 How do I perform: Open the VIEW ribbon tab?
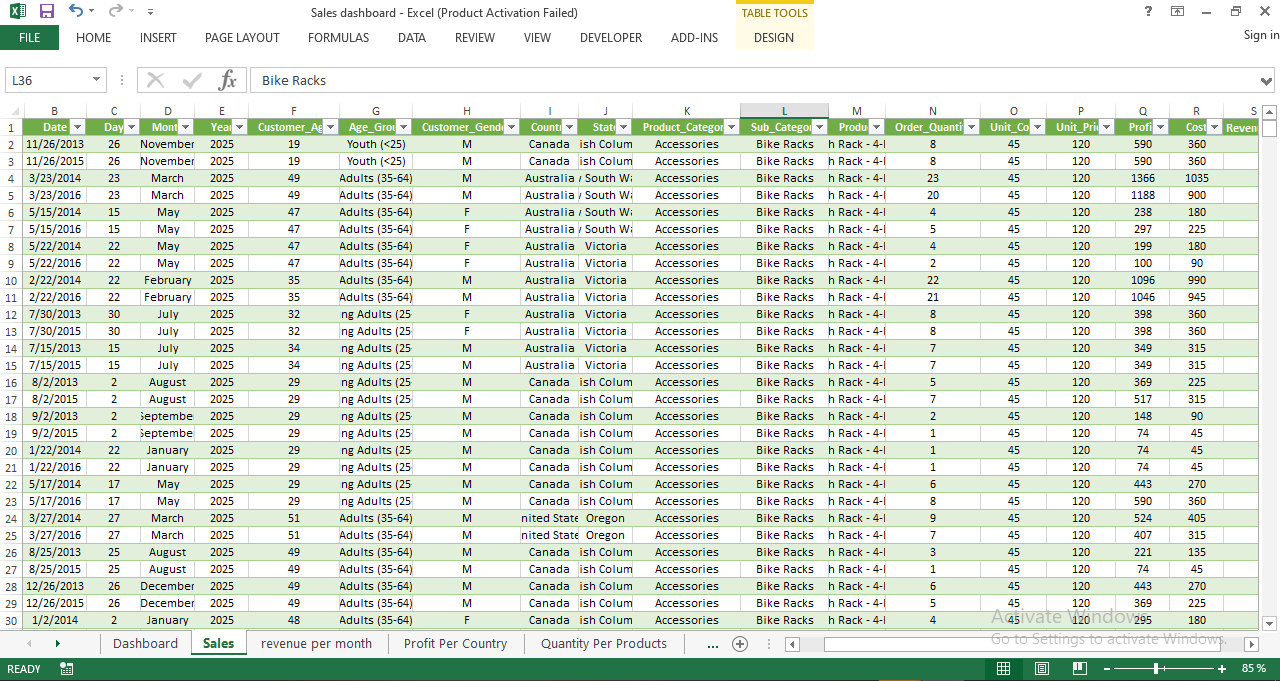[537, 38]
